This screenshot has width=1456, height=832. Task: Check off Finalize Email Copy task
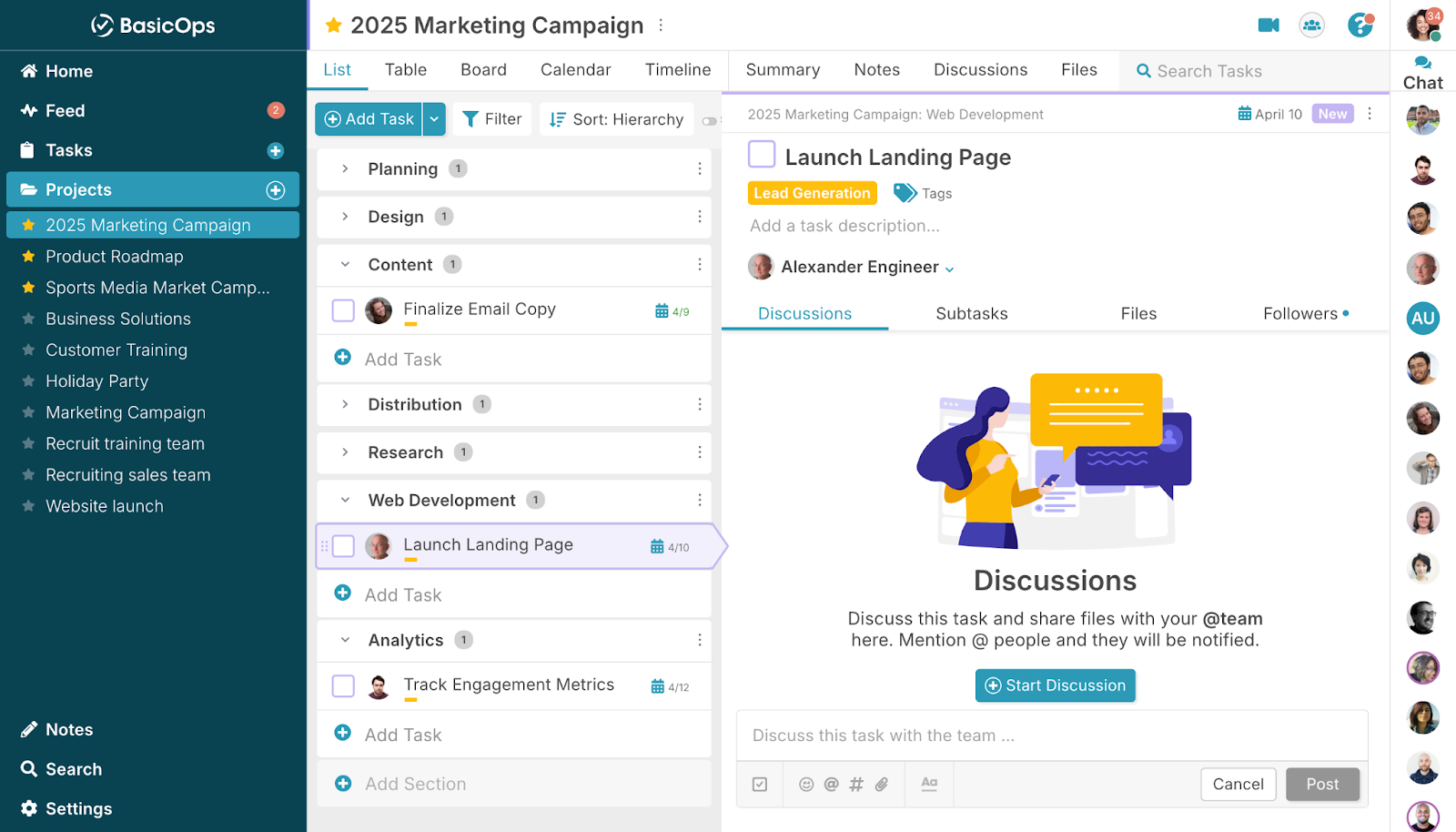(x=343, y=310)
